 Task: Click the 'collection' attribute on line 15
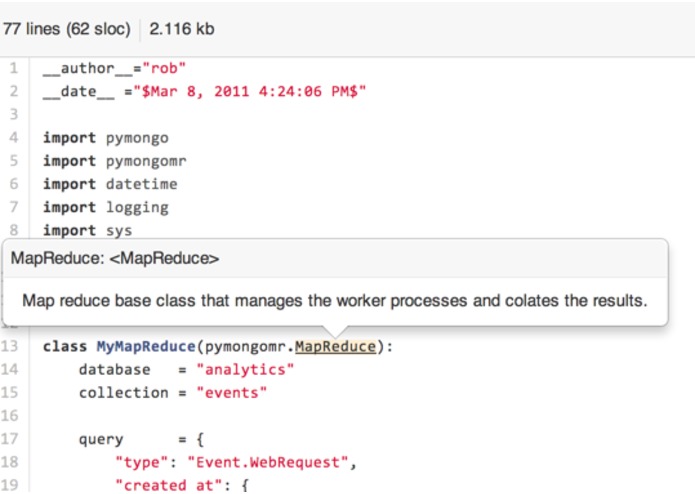[124, 393]
